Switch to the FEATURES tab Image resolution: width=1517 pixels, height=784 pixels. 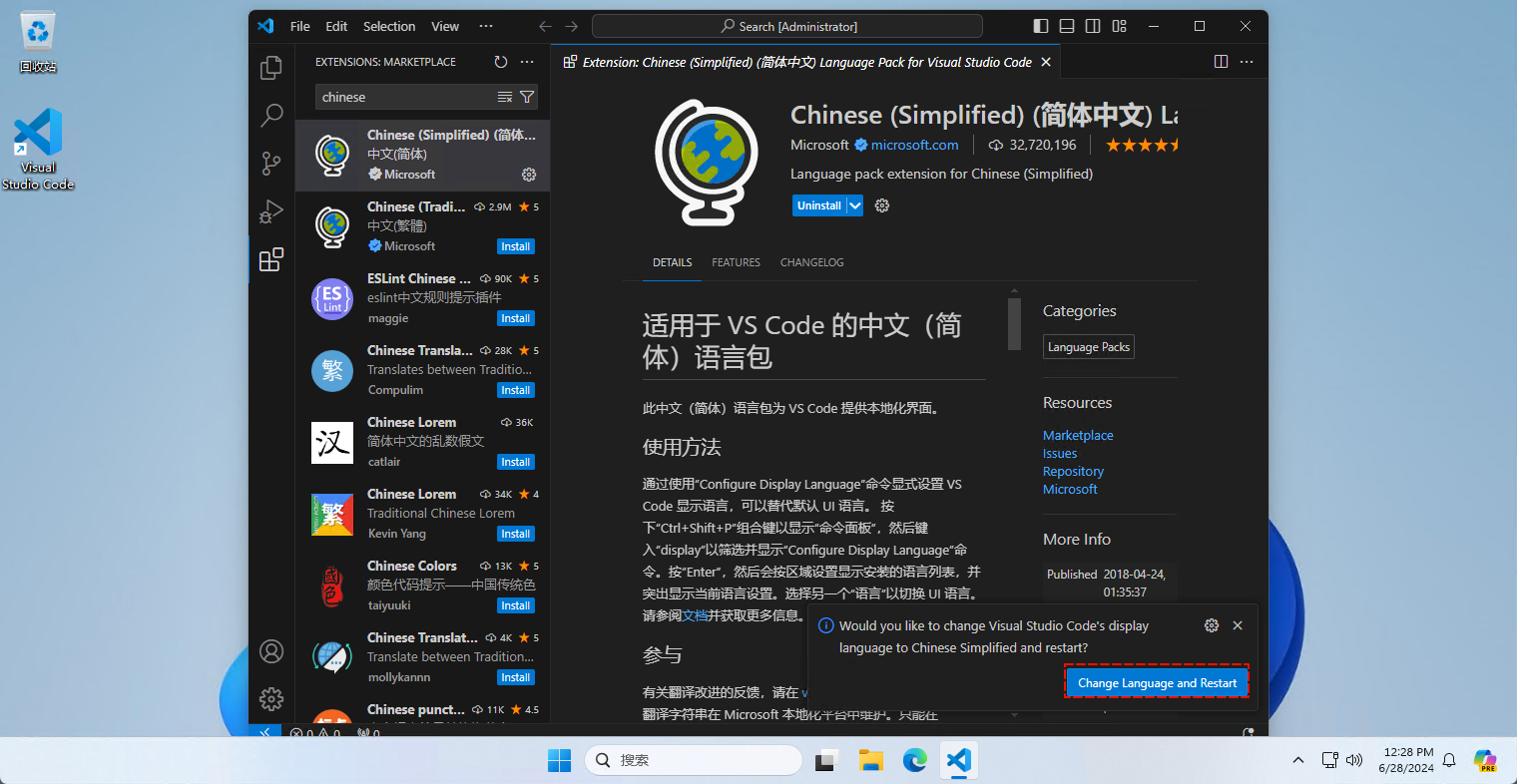click(x=736, y=262)
